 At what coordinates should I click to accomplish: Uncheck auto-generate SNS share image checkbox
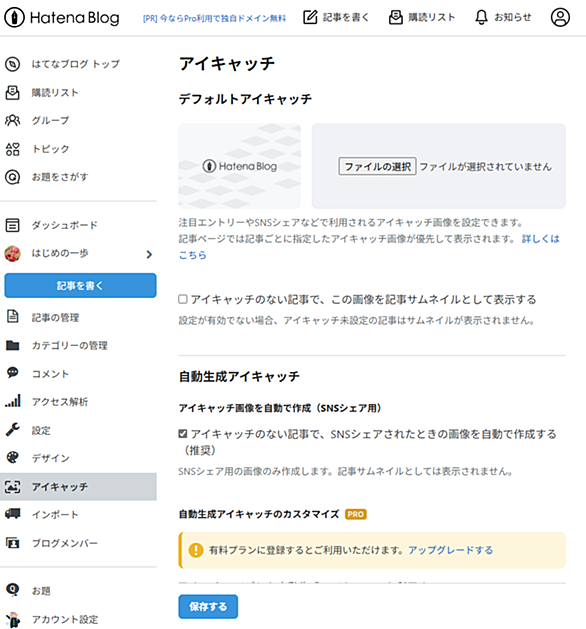(183, 434)
